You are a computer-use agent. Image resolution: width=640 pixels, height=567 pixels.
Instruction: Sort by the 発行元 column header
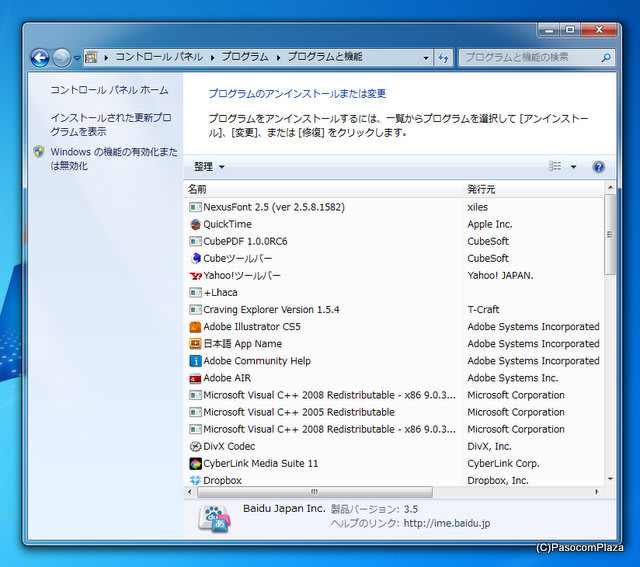point(533,189)
